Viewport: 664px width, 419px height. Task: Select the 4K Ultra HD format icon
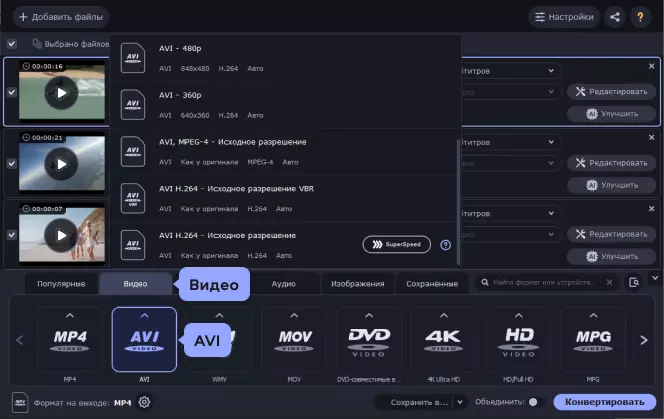point(443,340)
